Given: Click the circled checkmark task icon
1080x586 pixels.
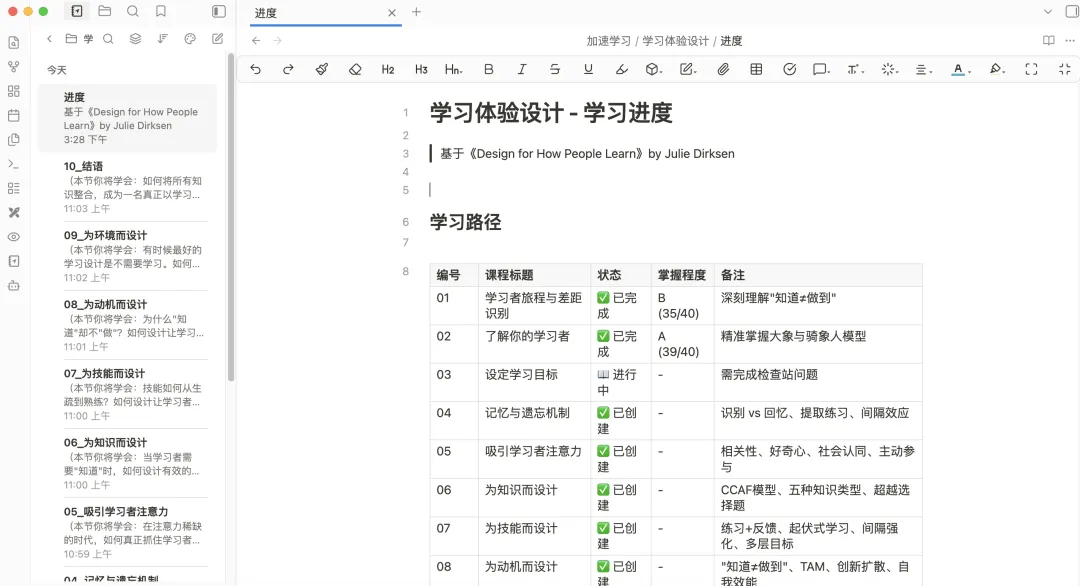Looking at the screenshot, I should pos(789,69).
